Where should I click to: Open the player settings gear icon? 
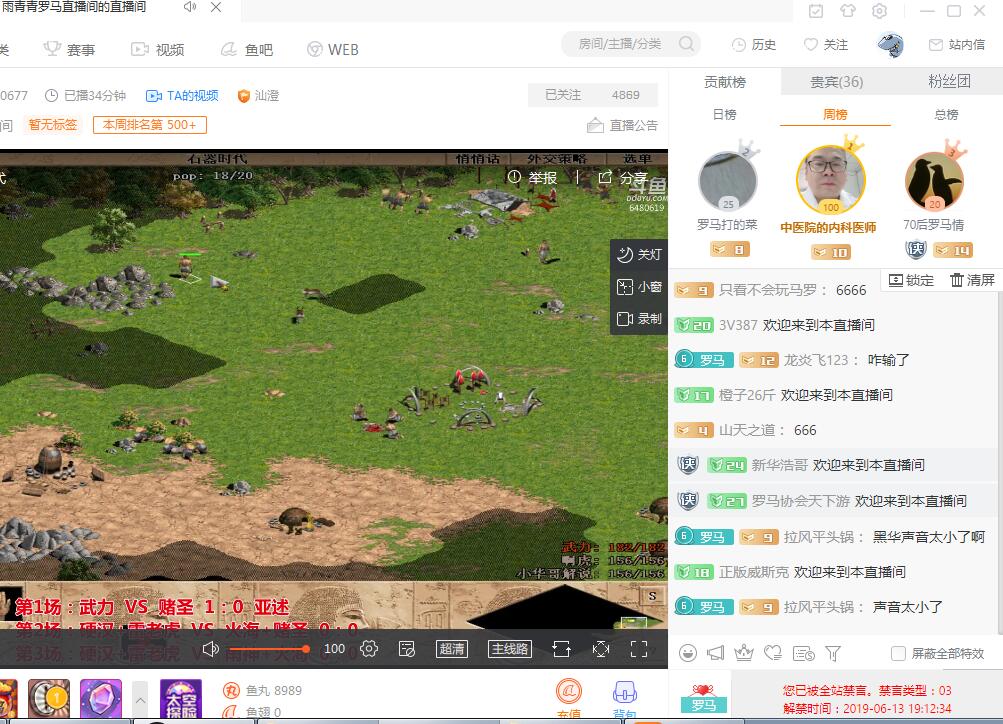369,649
